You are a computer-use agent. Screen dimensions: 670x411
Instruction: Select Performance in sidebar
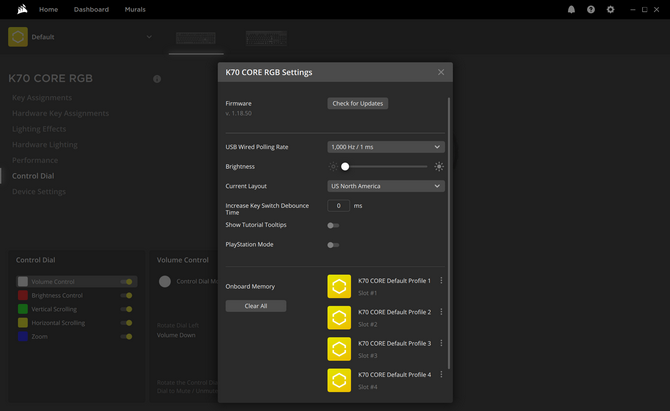[x=35, y=160]
